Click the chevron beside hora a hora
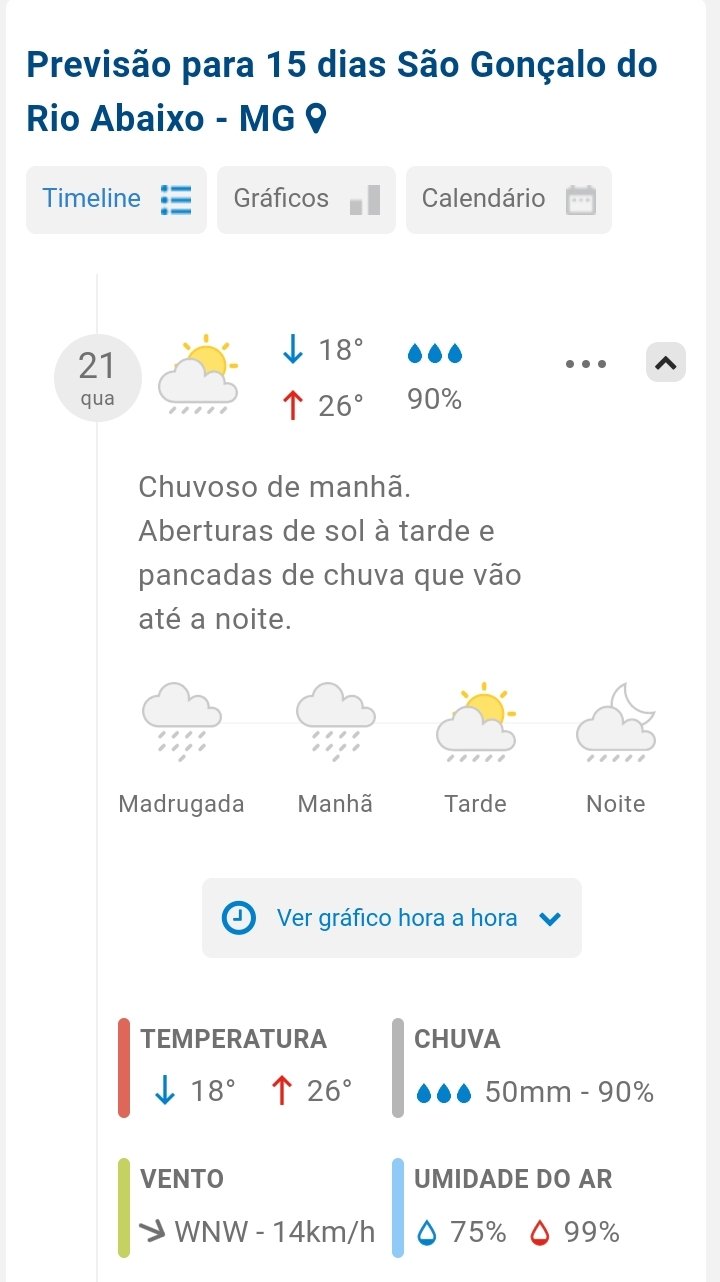Image resolution: width=720 pixels, height=1282 pixels. (x=550, y=919)
